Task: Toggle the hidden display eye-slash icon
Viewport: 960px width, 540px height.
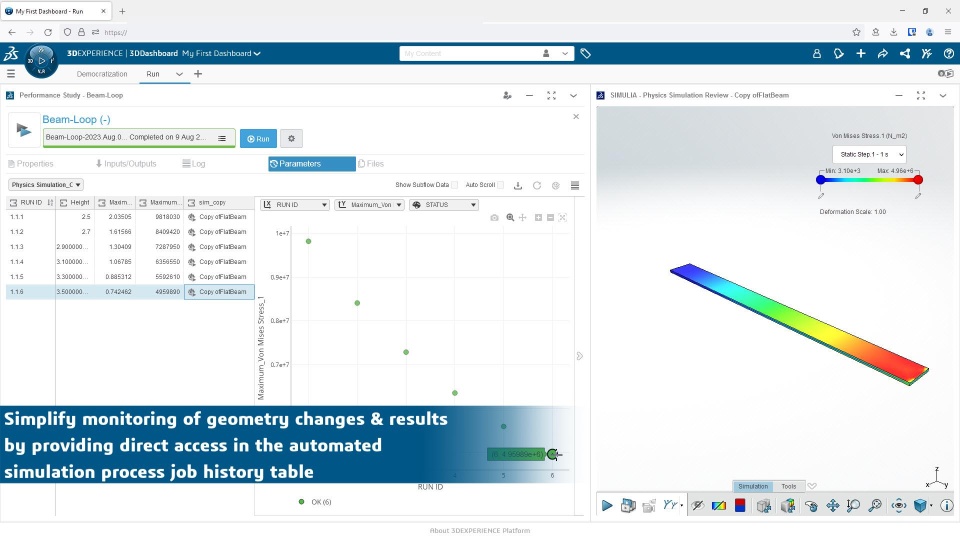Action: pyautogui.click(x=697, y=506)
